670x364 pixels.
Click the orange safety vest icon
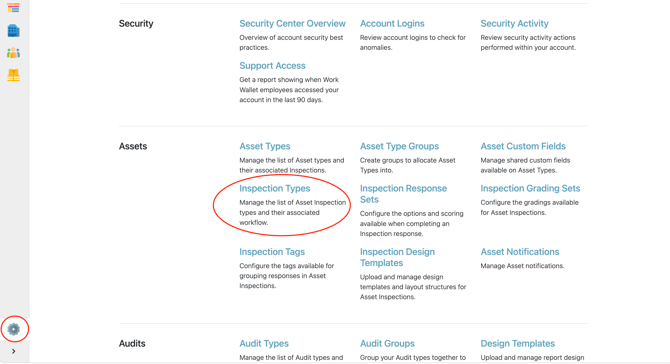pos(13,75)
